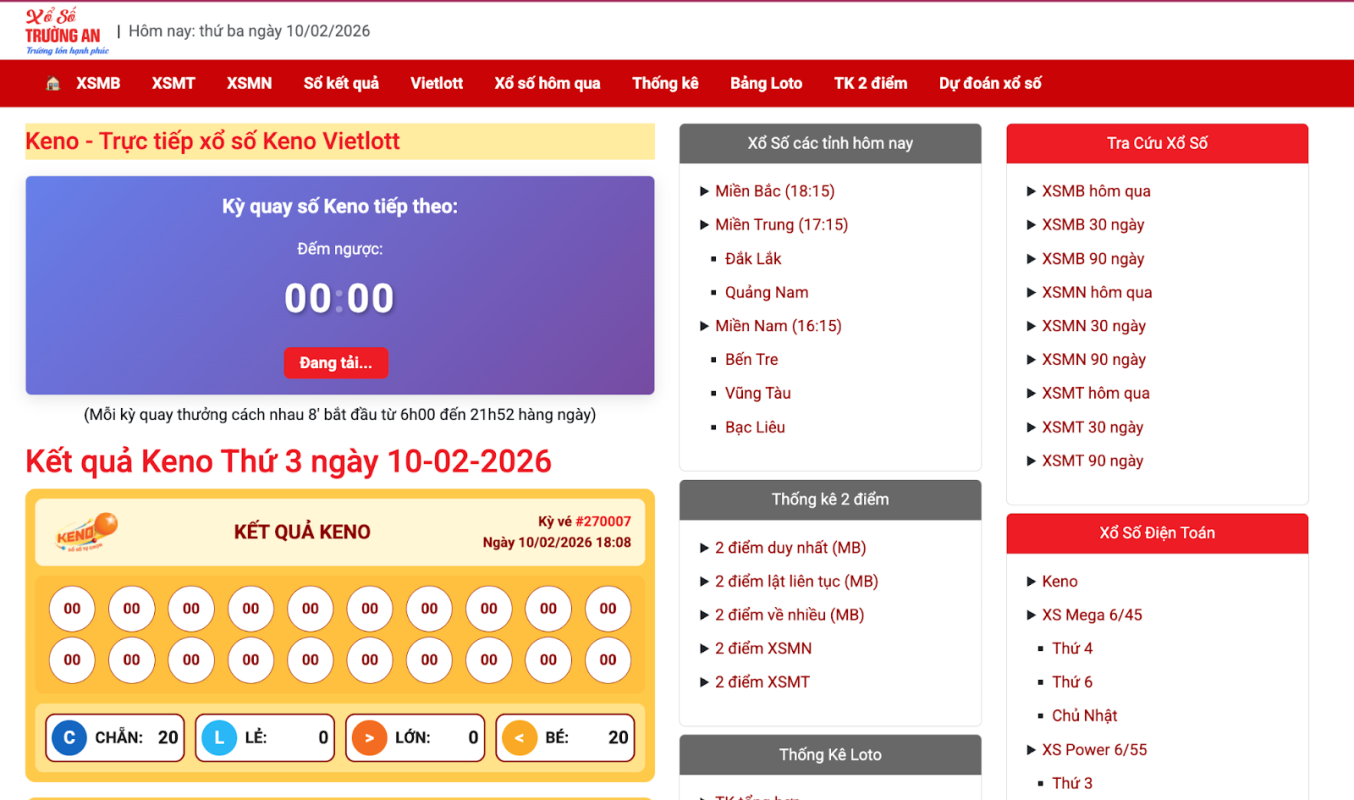Open XSMB 30 ngày lookup link

[x=1093, y=225]
